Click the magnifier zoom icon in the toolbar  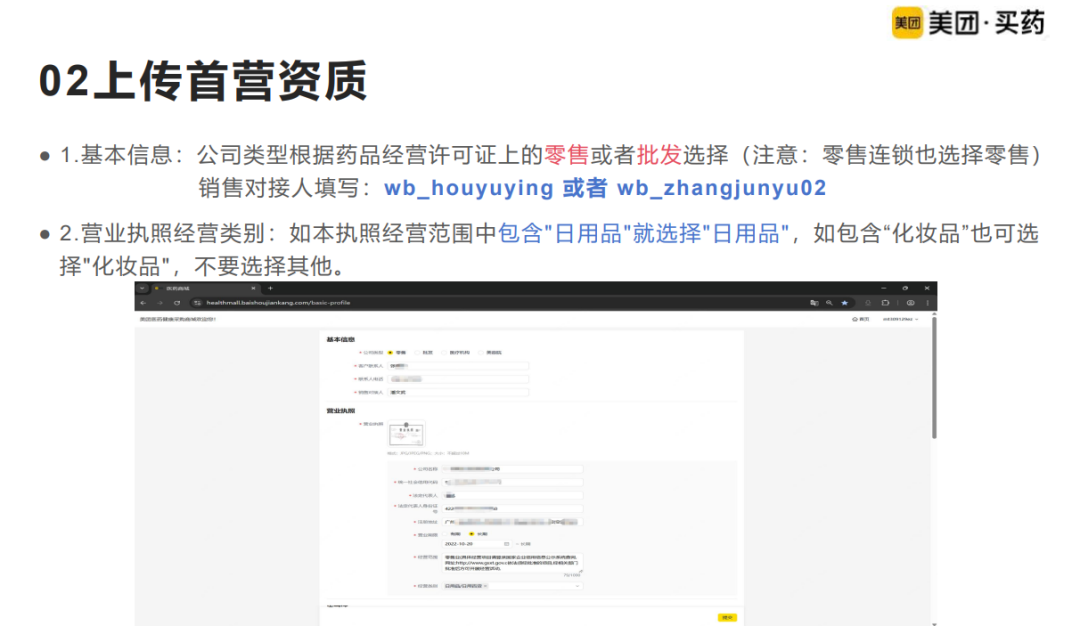(x=829, y=303)
